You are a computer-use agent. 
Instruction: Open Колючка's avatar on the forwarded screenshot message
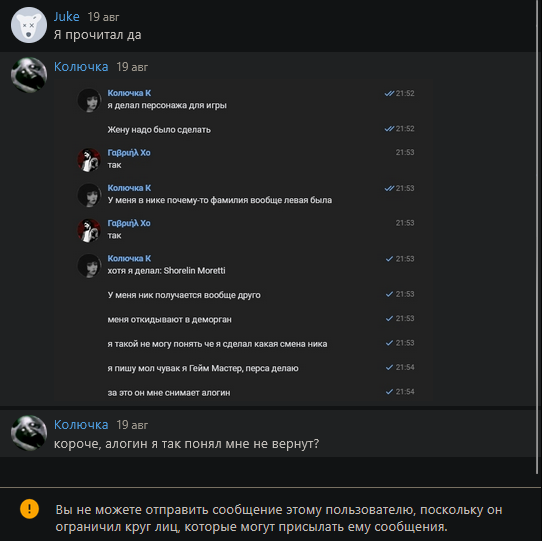[29, 75]
